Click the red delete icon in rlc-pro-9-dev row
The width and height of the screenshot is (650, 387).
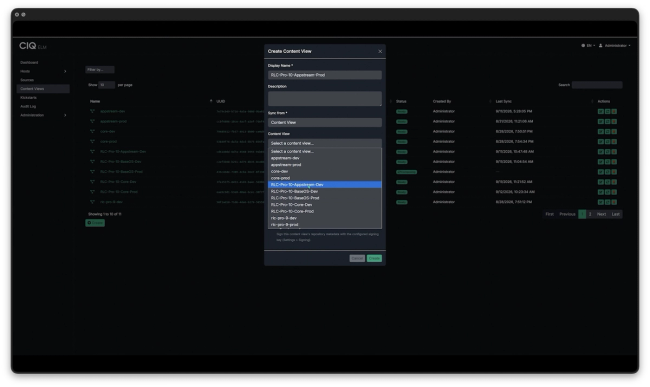614,202
